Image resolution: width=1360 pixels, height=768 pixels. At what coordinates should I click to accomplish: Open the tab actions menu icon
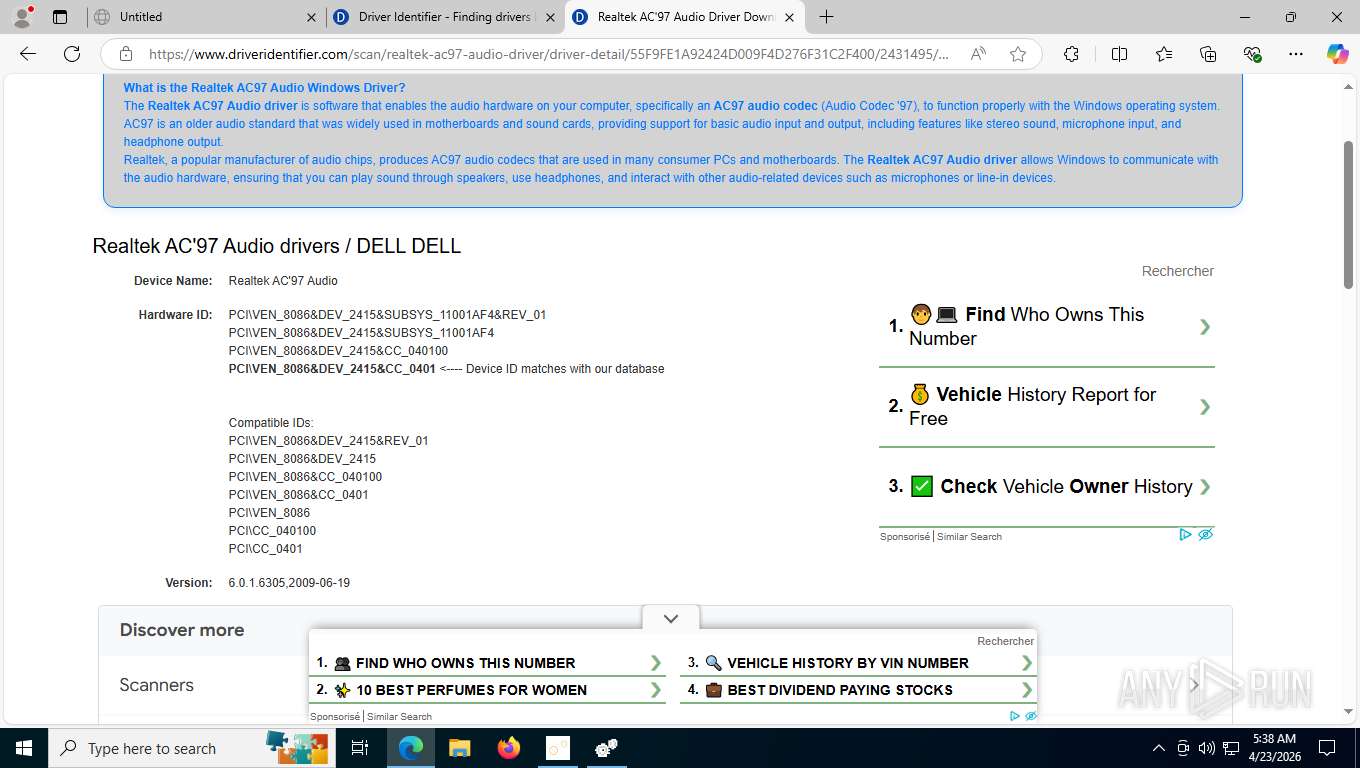(60, 17)
